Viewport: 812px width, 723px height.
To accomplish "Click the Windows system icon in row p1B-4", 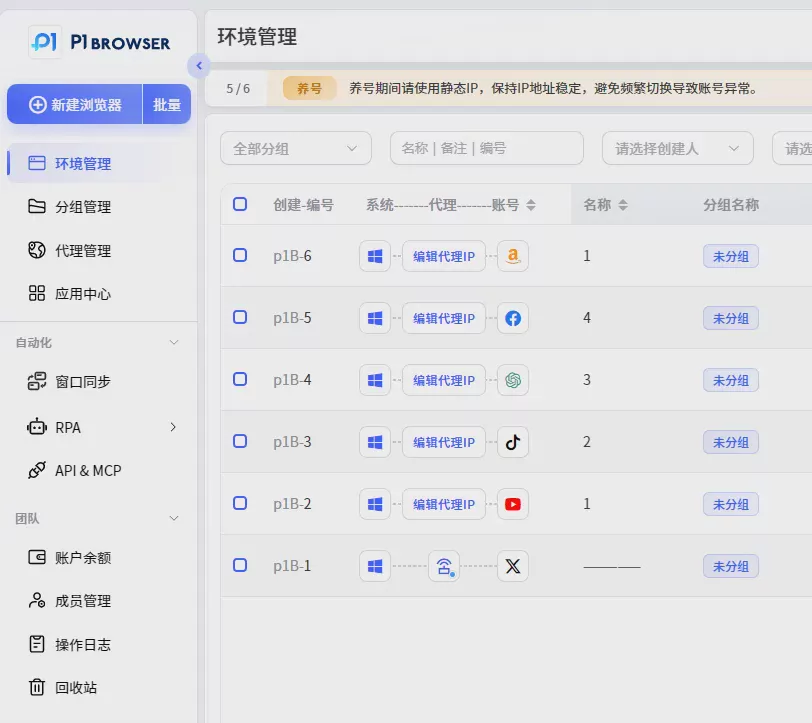I will 375,380.
